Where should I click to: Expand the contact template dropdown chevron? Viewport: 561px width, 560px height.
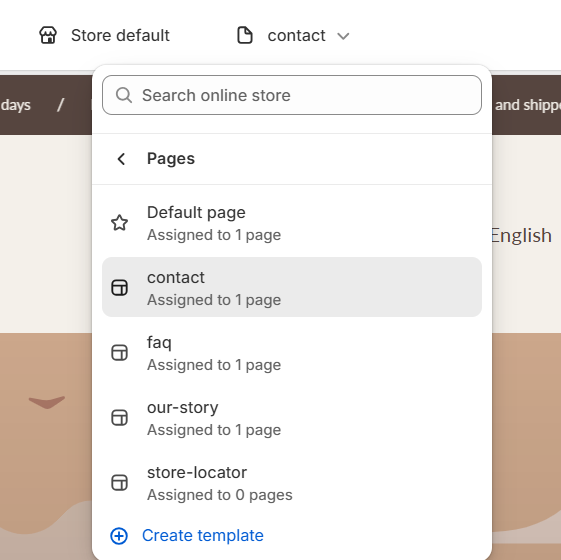[x=343, y=36]
